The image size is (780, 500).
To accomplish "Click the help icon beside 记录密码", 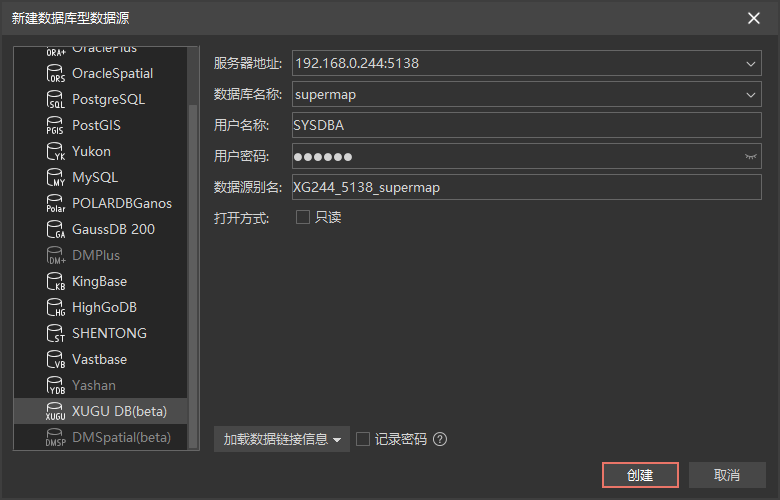I will [x=440, y=439].
